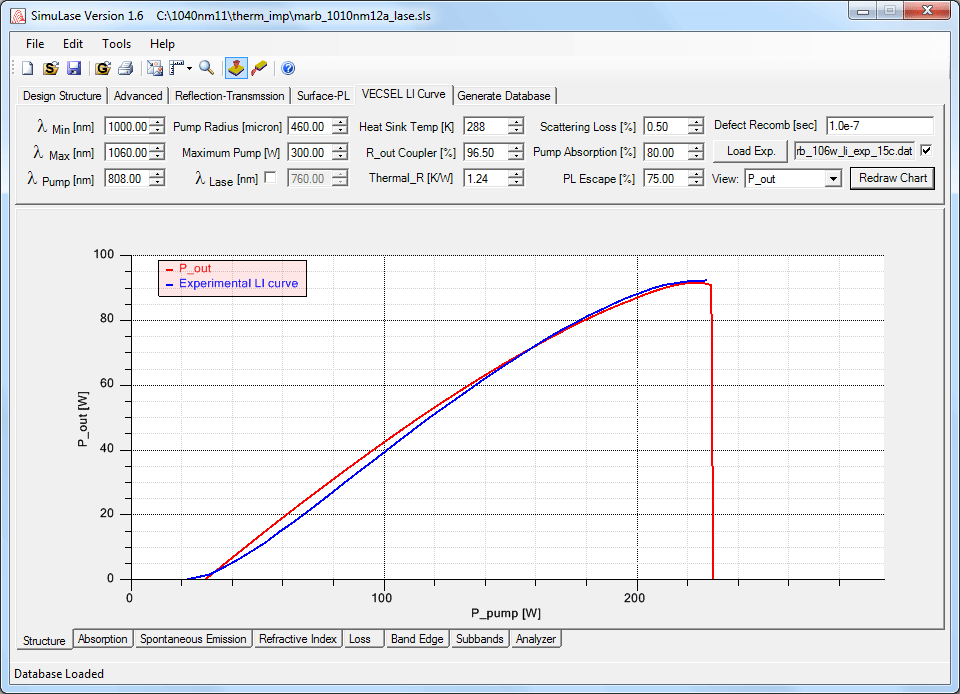Click the Open structure 'S' folder icon

pos(51,68)
